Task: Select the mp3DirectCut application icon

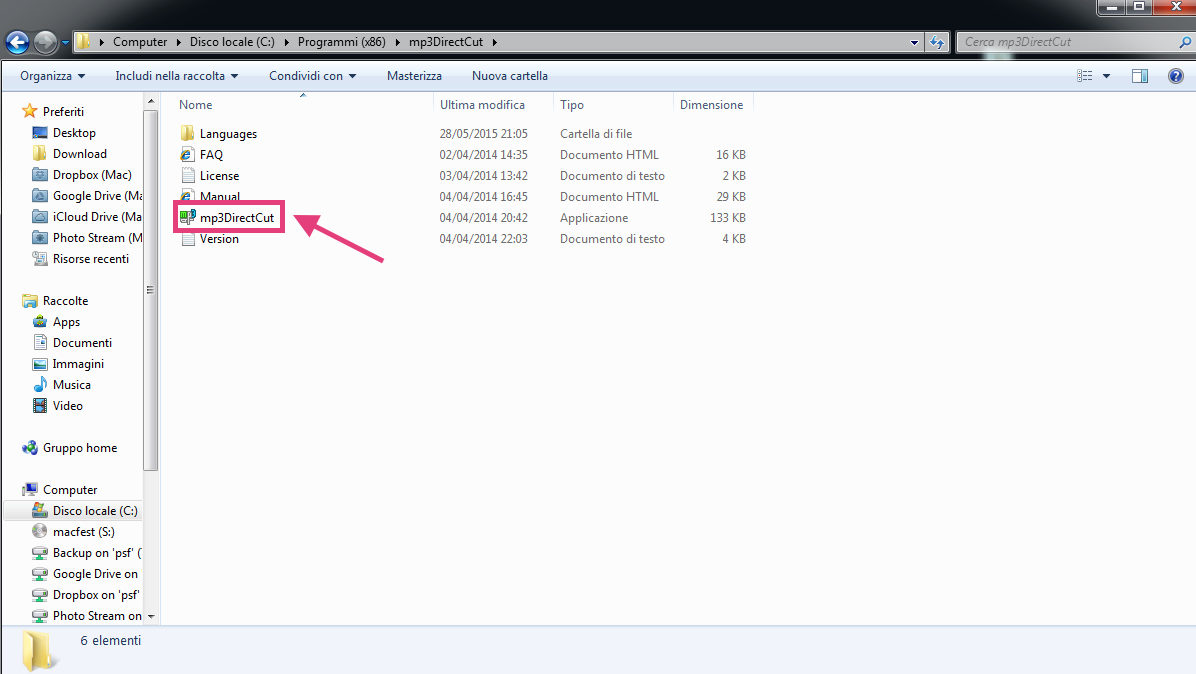Action: [188, 217]
